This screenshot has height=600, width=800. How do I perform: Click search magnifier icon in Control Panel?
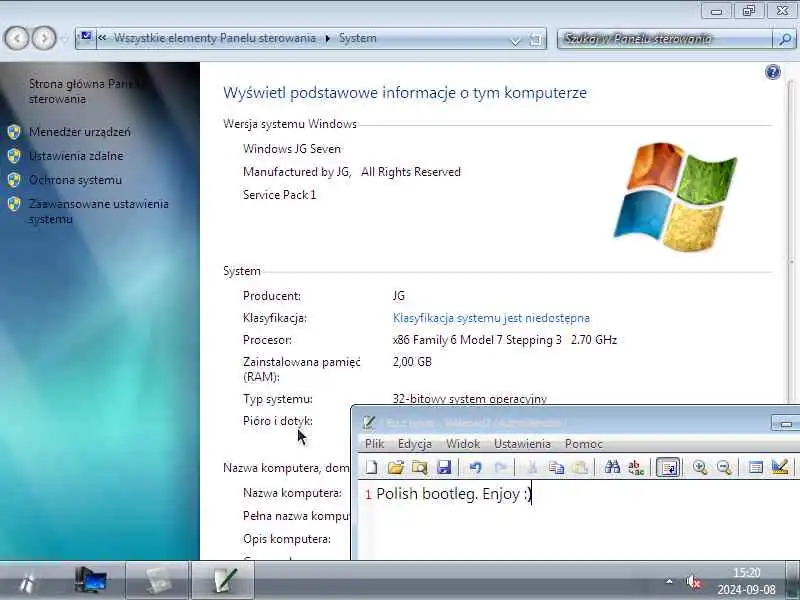point(785,39)
